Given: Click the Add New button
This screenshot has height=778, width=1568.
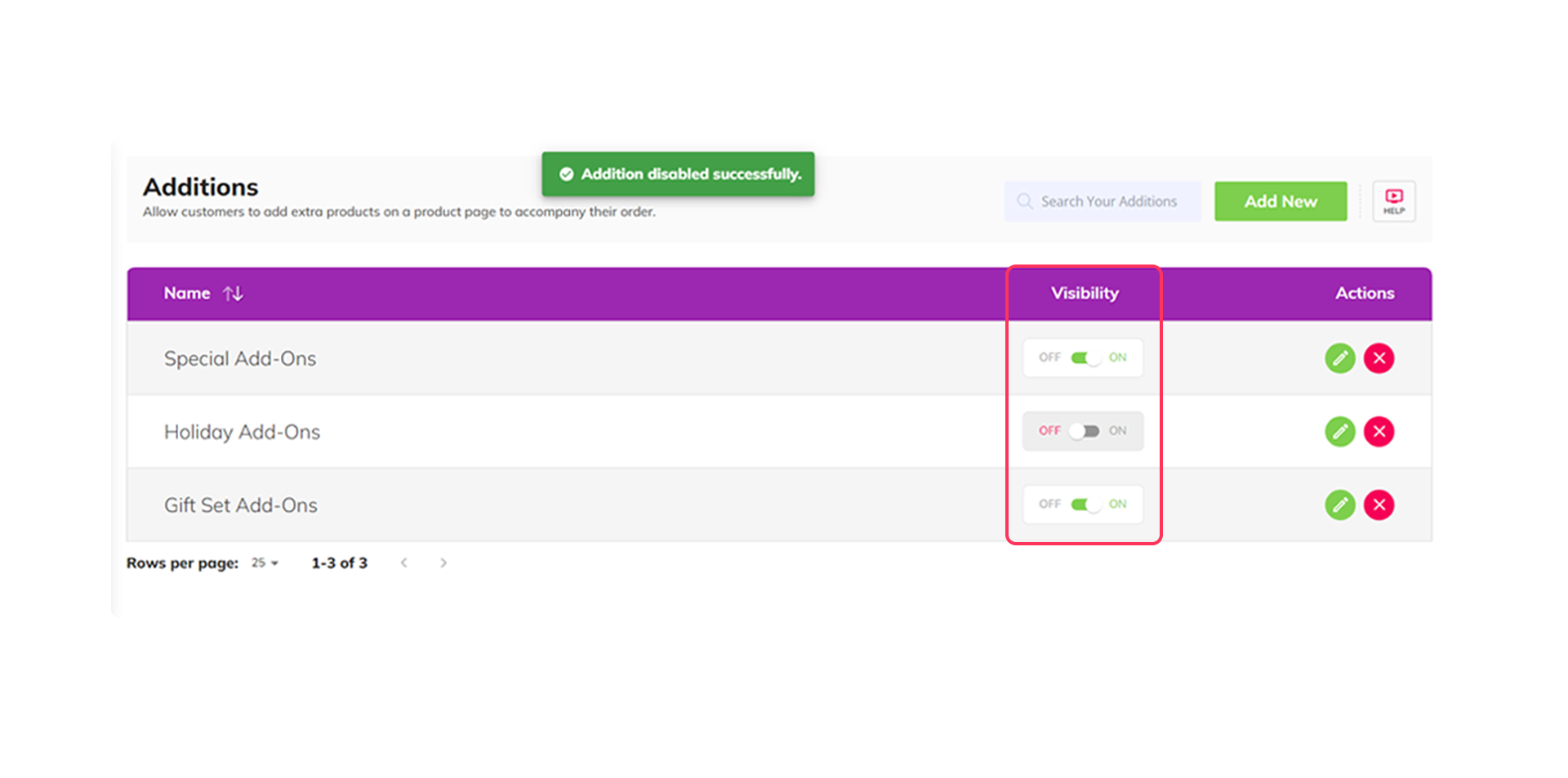Looking at the screenshot, I should click(1281, 201).
